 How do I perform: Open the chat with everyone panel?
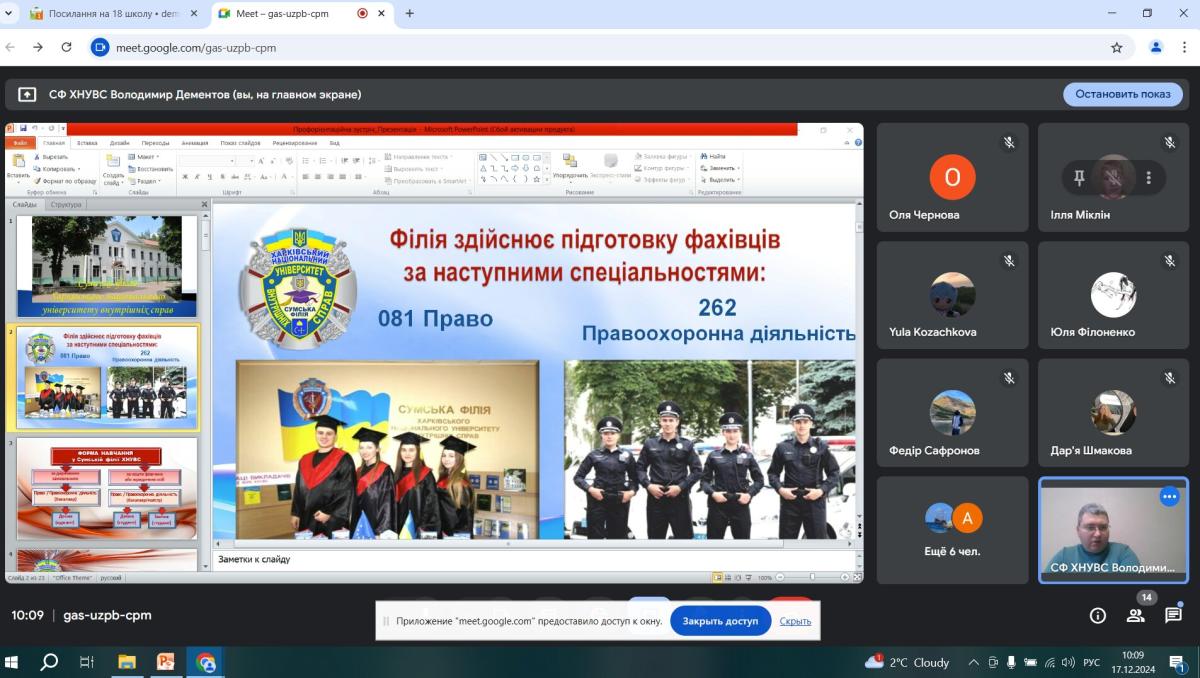coord(1173,616)
